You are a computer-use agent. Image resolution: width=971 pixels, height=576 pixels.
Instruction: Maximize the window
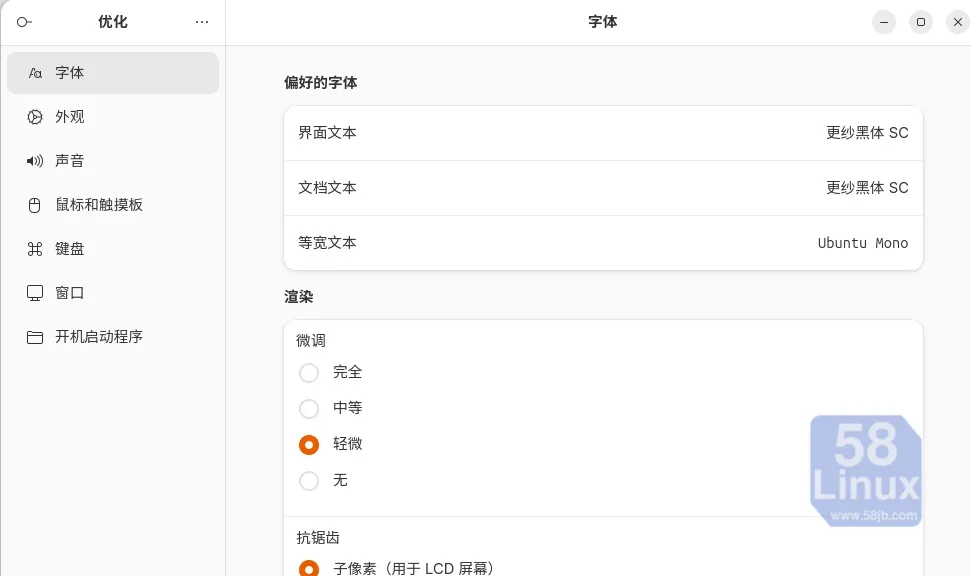tap(921, 22)
